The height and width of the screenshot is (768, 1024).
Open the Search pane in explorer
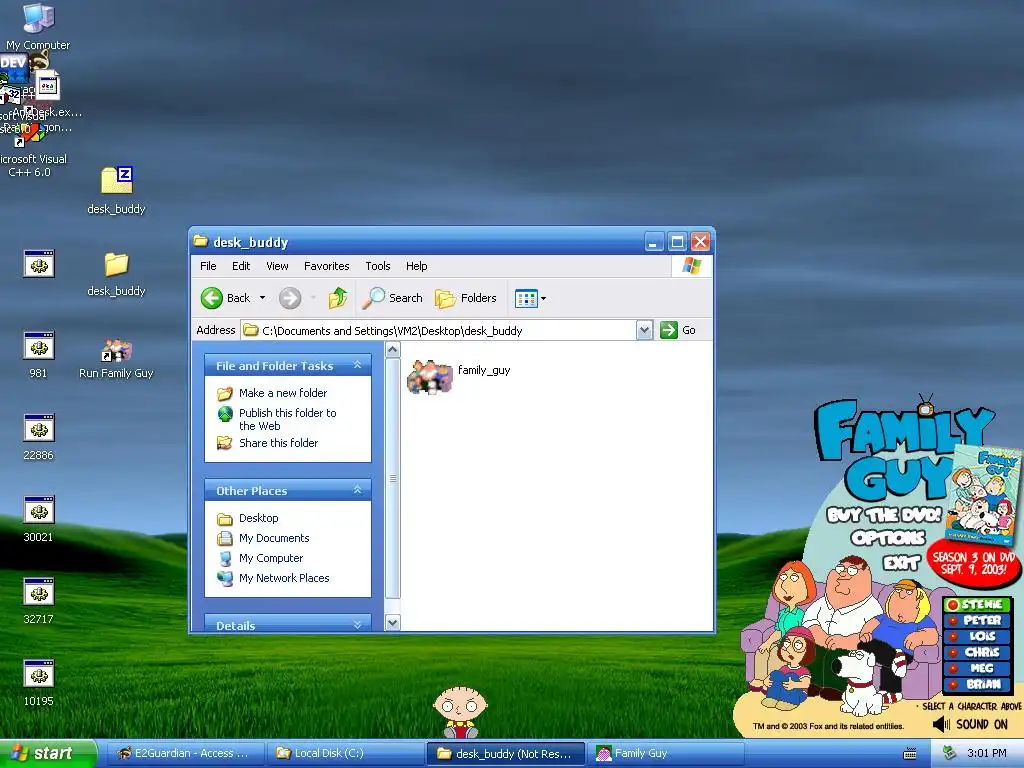[x=392, y=298]
